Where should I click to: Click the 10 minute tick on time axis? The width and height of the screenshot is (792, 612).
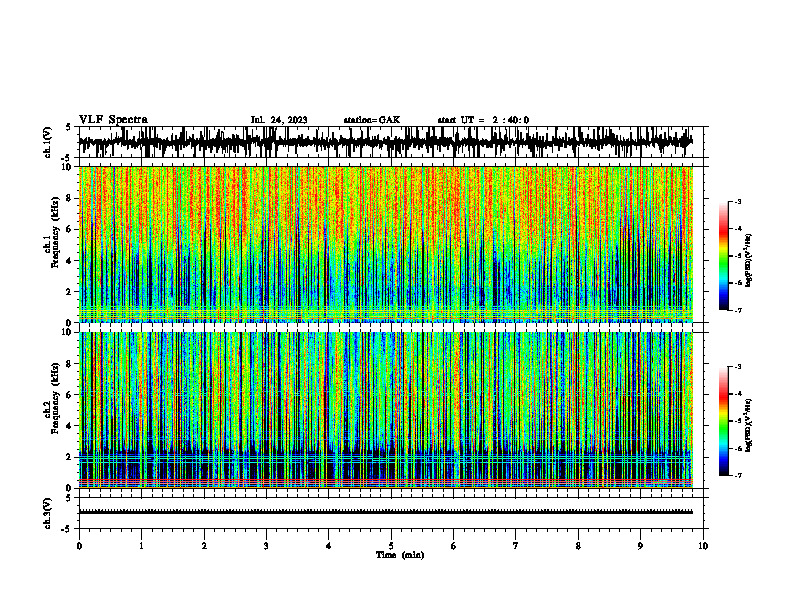(703, 546)
